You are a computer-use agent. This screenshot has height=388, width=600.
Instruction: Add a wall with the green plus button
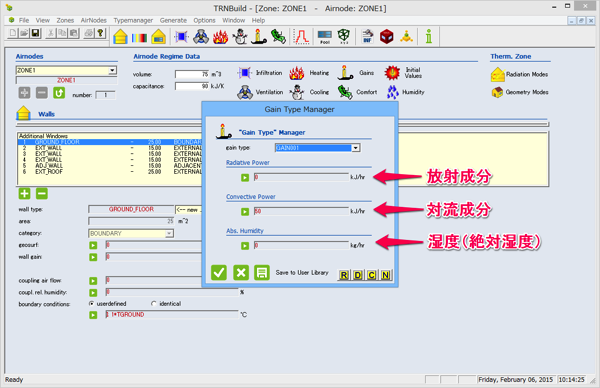tap(24, 194)
